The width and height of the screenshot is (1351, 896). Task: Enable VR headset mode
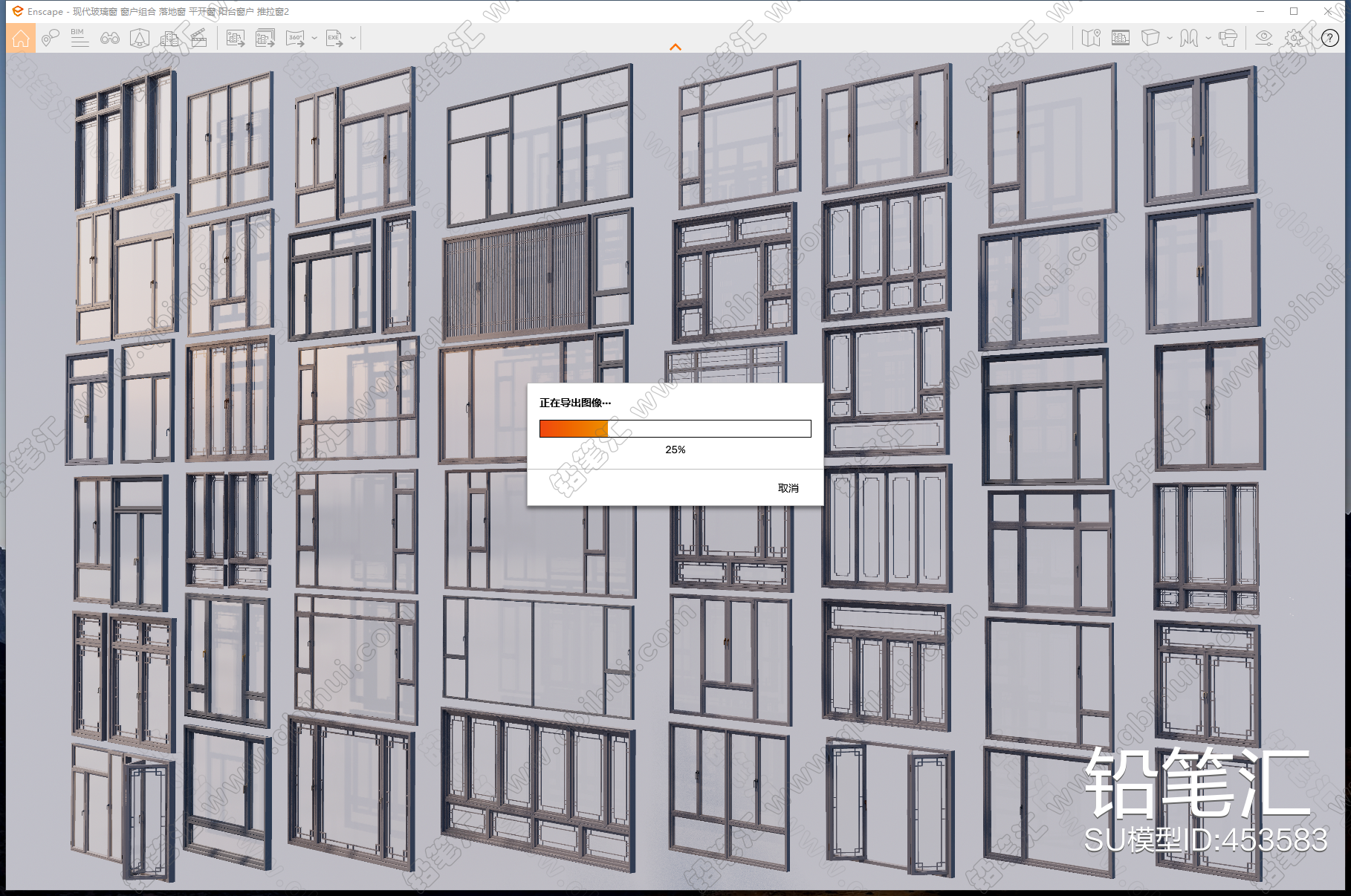tap(1228, 38)
